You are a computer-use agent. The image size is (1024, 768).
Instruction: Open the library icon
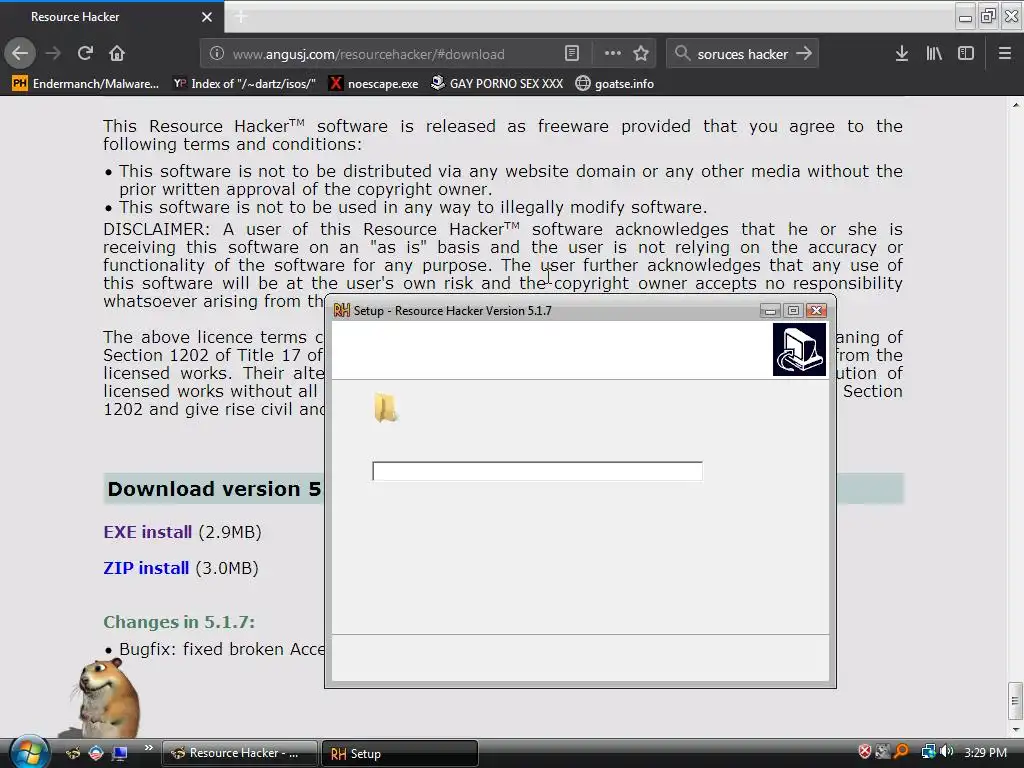click(934, 54)
